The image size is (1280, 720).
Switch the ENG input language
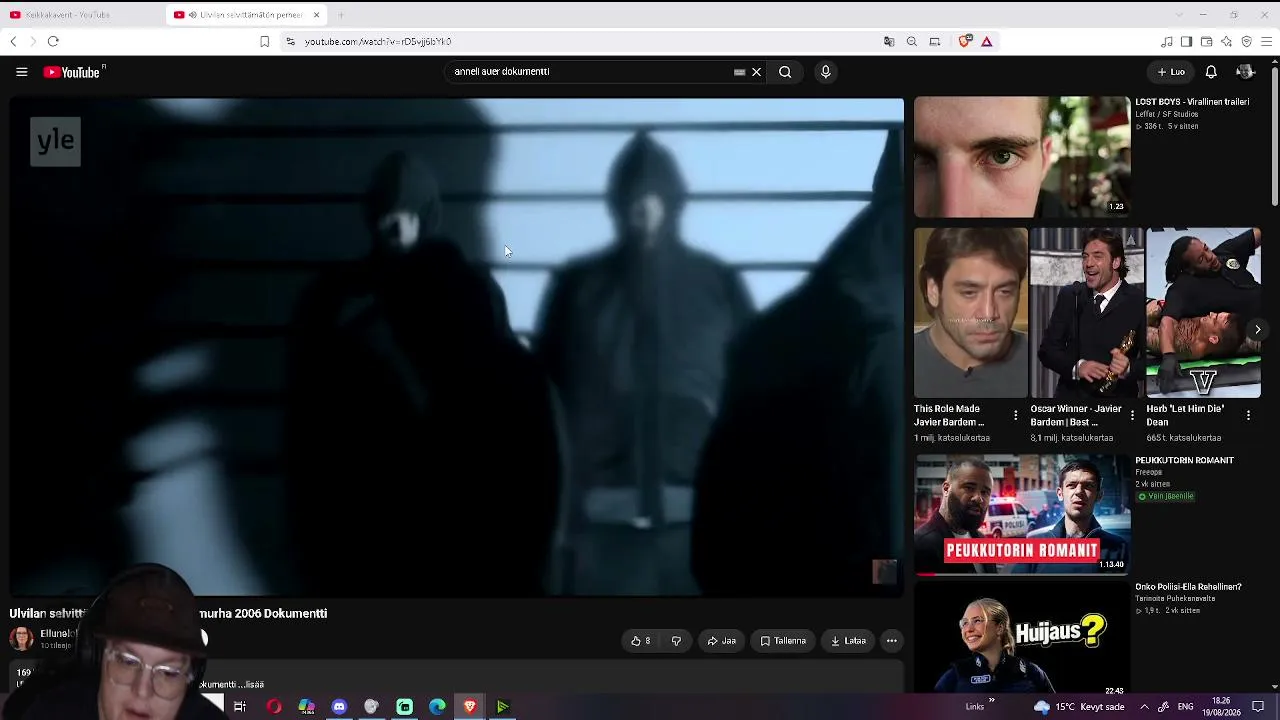pyautogui.click(x=1187, y=707)
